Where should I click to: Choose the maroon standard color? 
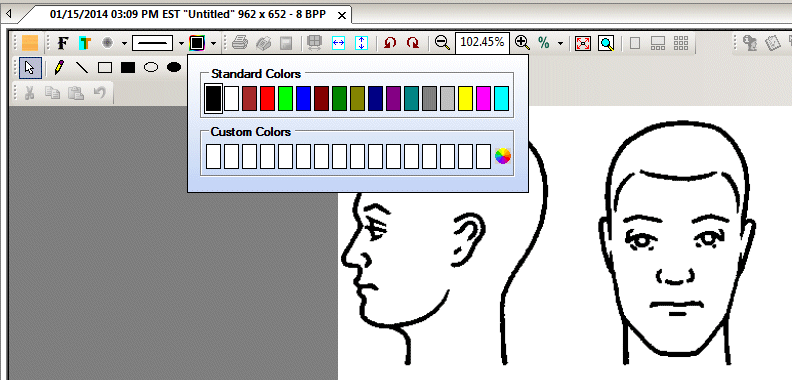(321, 98)
